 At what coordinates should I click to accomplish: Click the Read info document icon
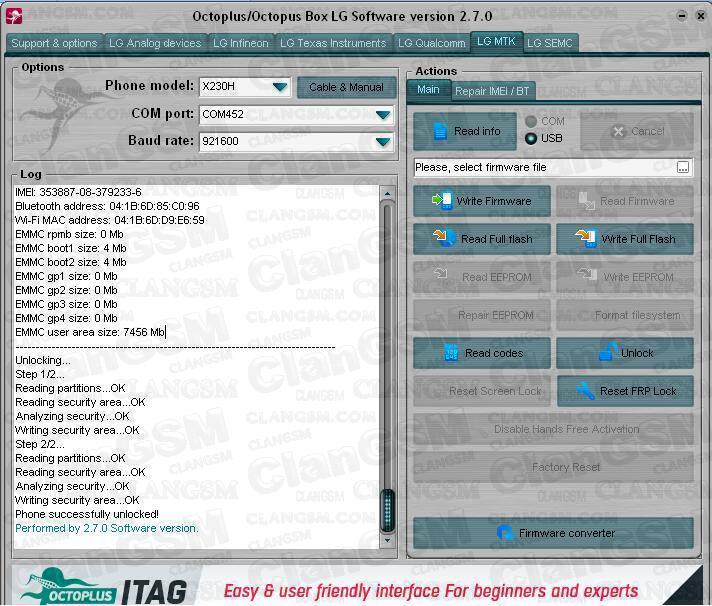440,131
